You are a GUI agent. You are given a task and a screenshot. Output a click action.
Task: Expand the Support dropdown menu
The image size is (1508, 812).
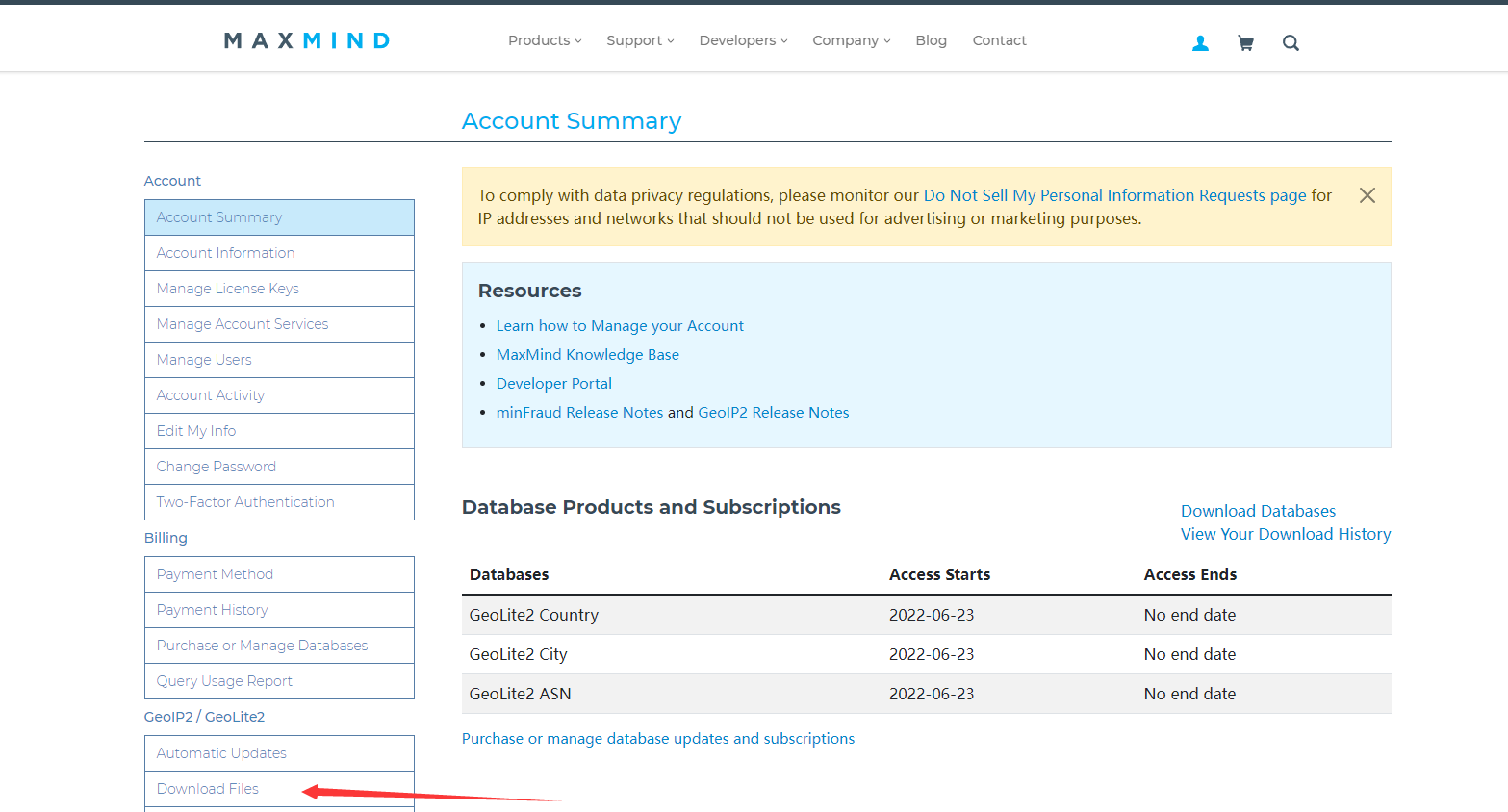[640, 40]
